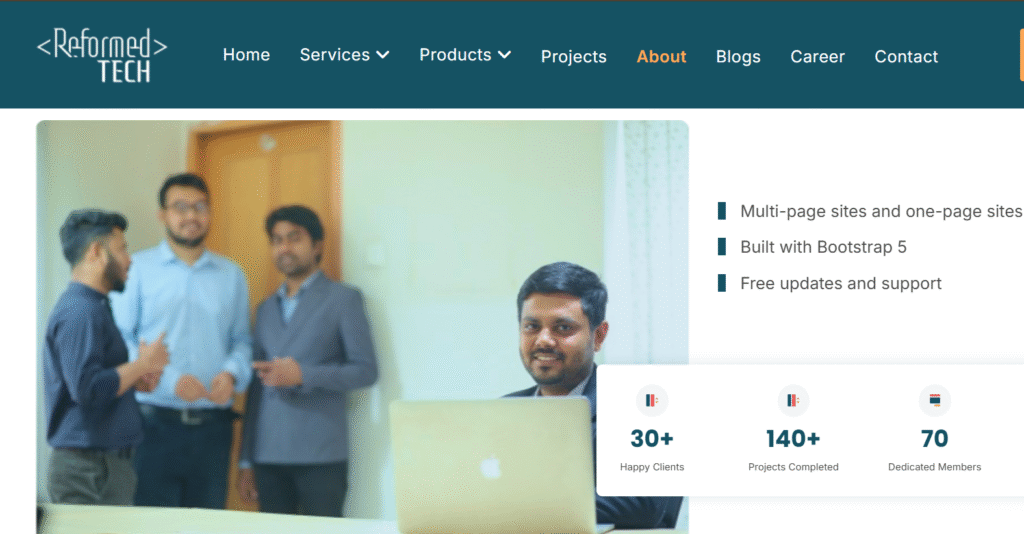Open the Products menu
The width and height of the screenshot is (1024, 534).
point(465,55)
